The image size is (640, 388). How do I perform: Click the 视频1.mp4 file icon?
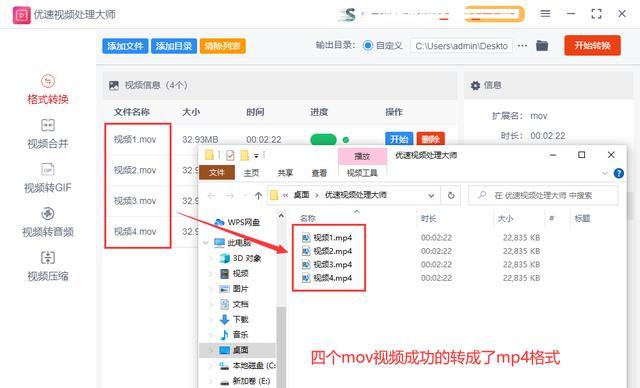(x=306, y=238)
